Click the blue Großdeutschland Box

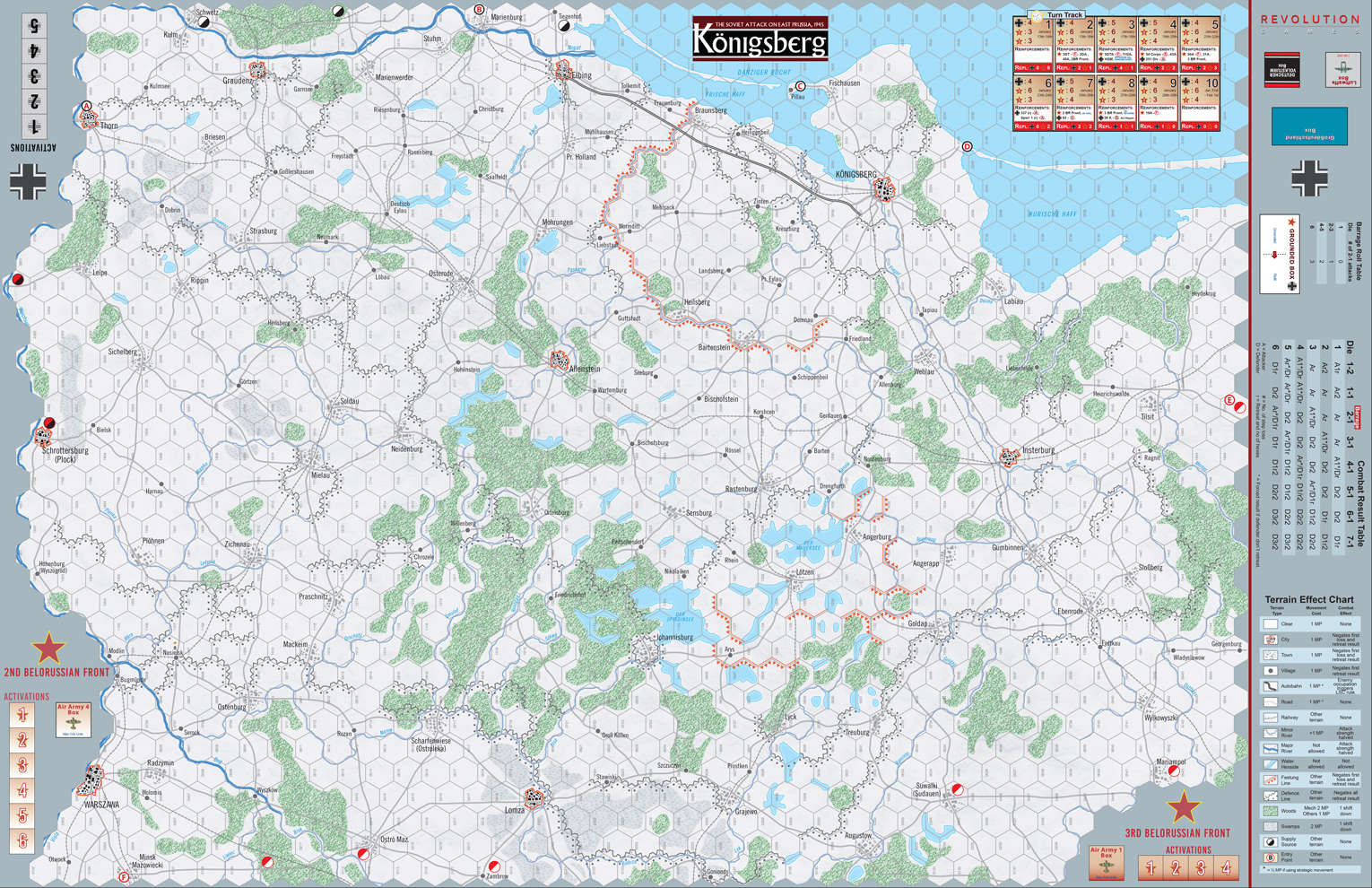pos(1309,126)
